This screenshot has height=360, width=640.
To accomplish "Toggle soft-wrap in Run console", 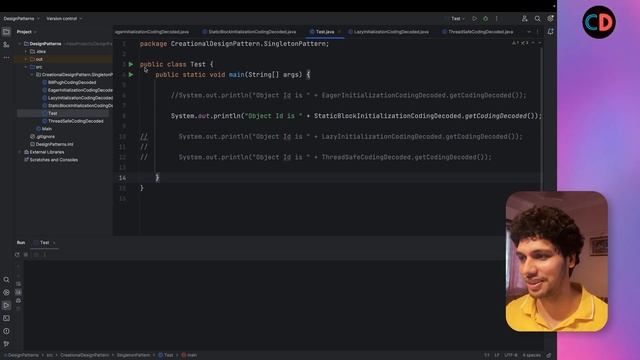I will point(18,284).
